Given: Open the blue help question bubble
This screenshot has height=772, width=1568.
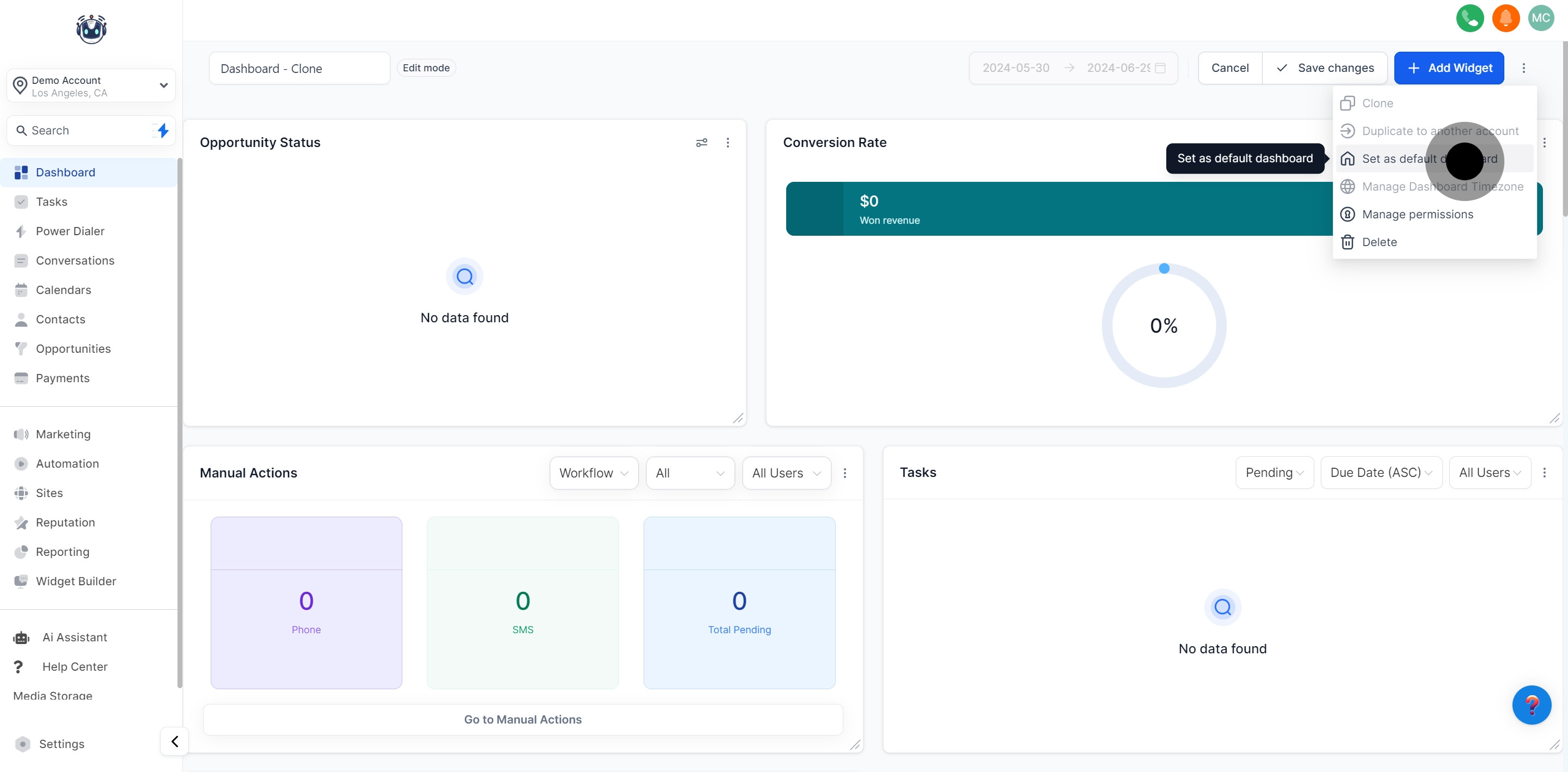Looking at the screenshot, I should pyautogui.click(x=1531, y=704).
